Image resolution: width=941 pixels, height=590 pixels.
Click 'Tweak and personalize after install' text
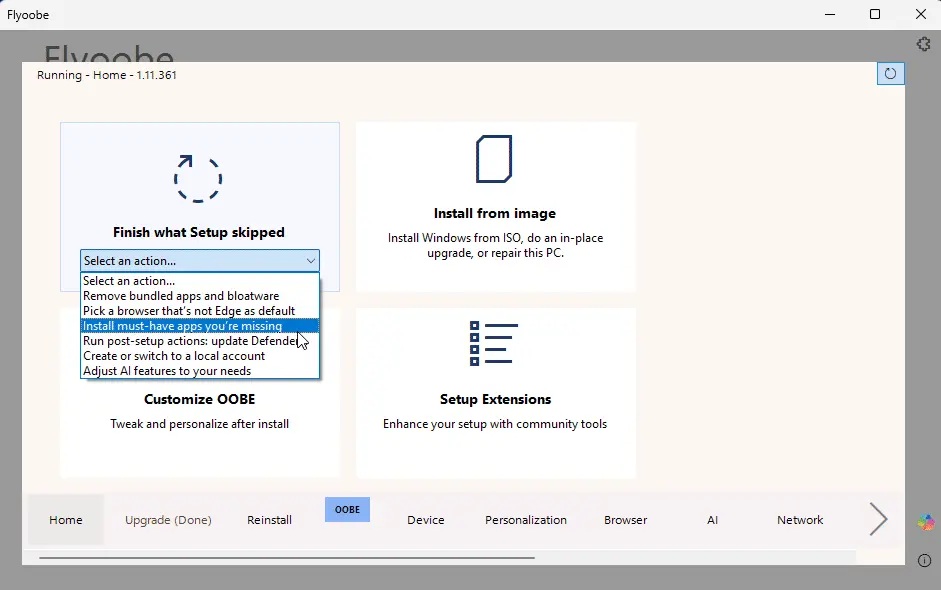pyautogui.click(x=200, y=424)
